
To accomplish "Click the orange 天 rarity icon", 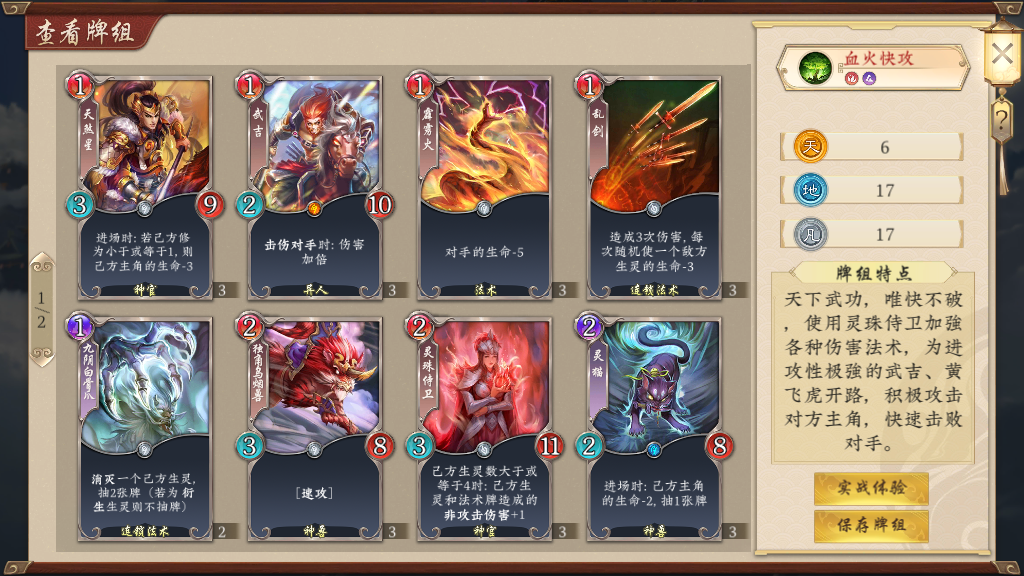I will (810, 146).
